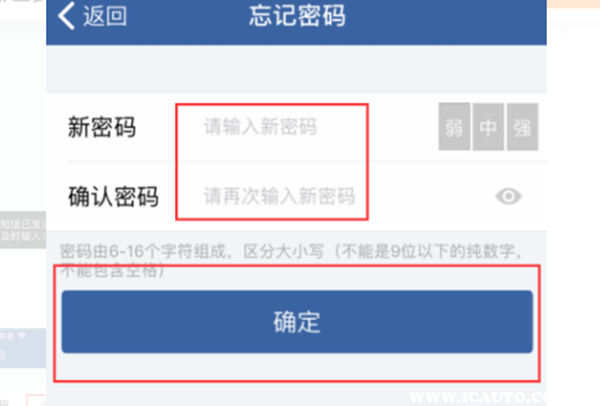Click the 忘记密码 page title
This screenshot has width=600, height=406.
(297, 16)
